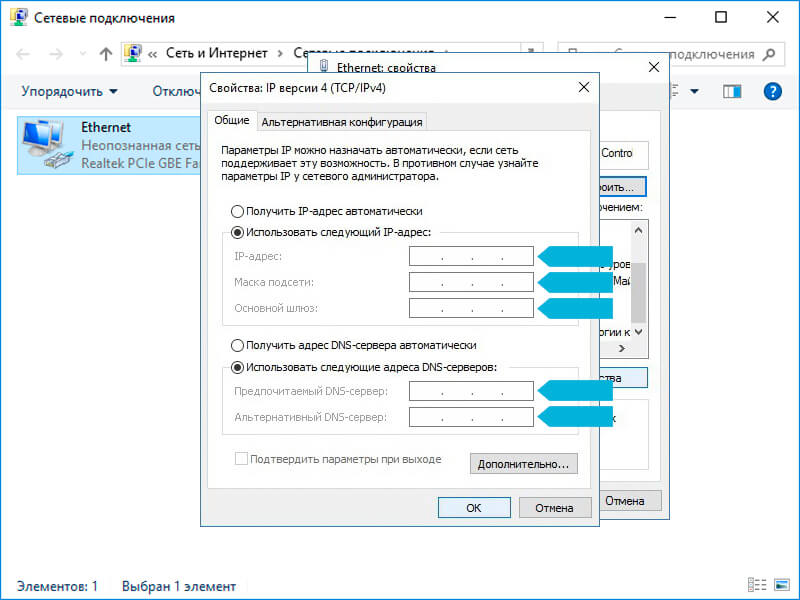Click the Альтернативный DNS-сервер field

[x=471, y=417]
